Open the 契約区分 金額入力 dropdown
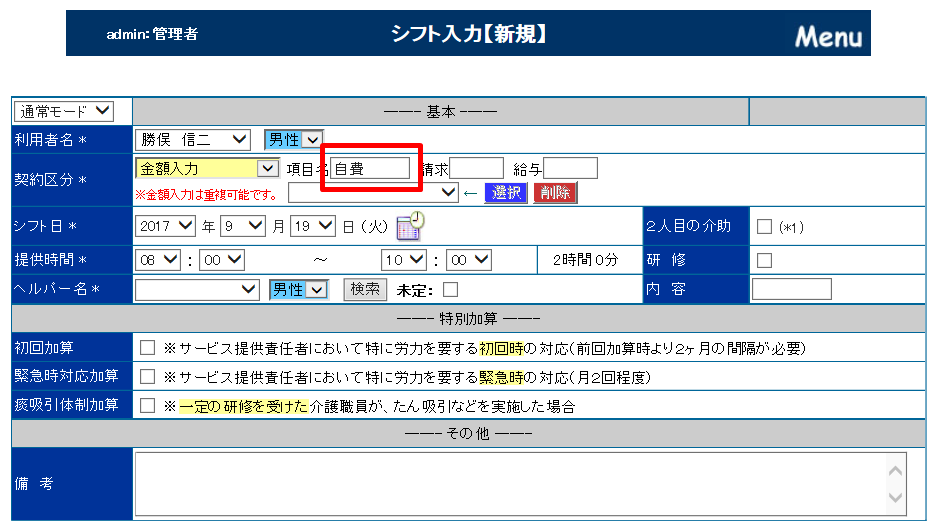 [x=207, y=168]
